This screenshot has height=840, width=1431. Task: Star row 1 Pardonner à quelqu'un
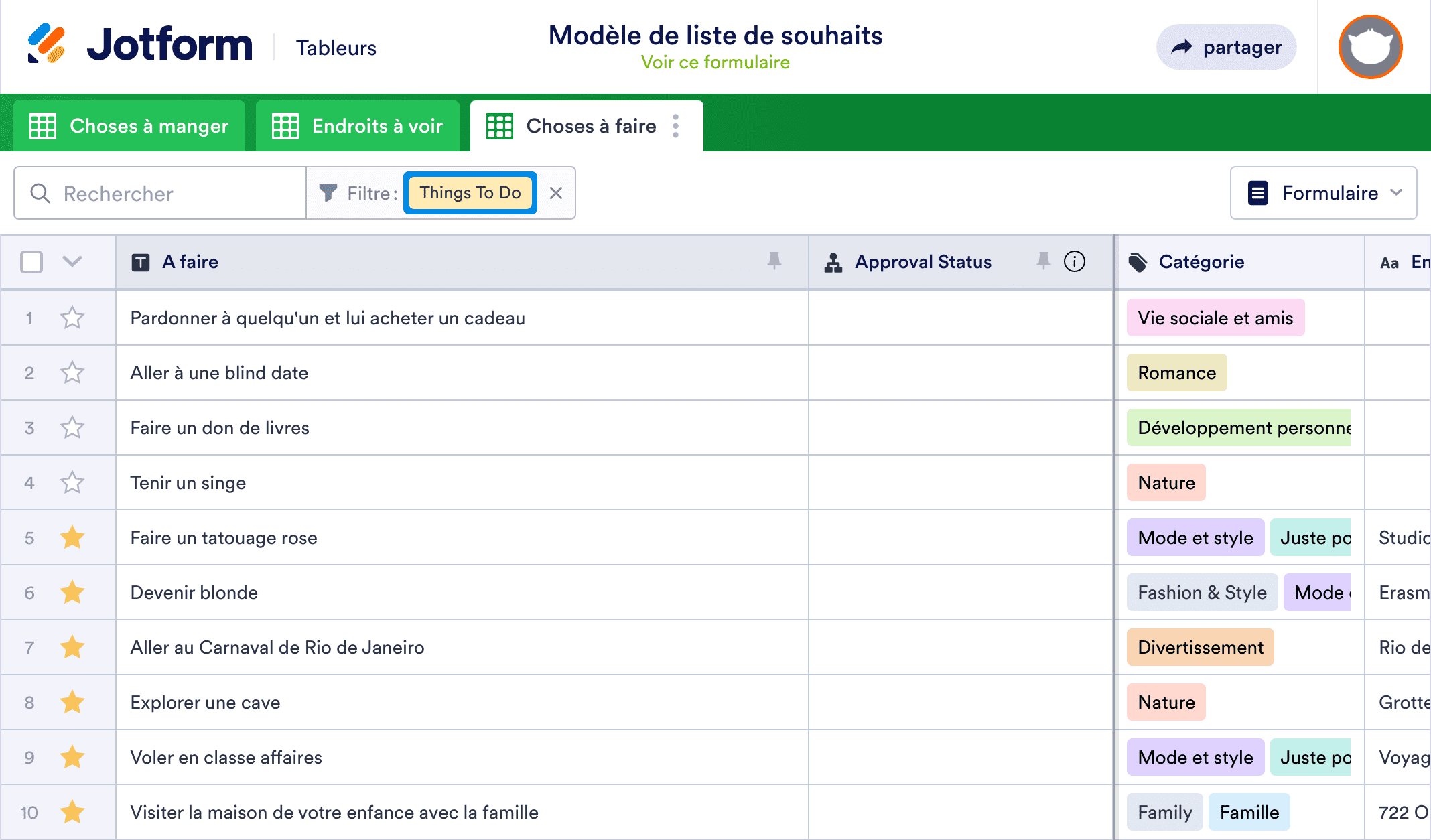[72, 318]
